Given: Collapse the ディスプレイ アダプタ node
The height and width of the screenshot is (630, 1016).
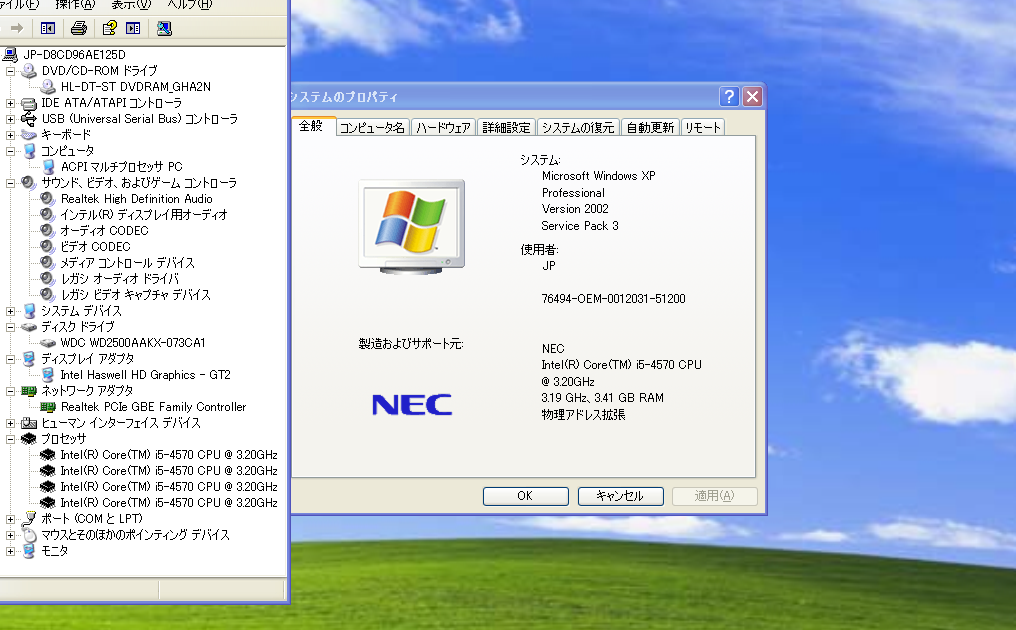Looking at the screenshot, I should [10, 359].
